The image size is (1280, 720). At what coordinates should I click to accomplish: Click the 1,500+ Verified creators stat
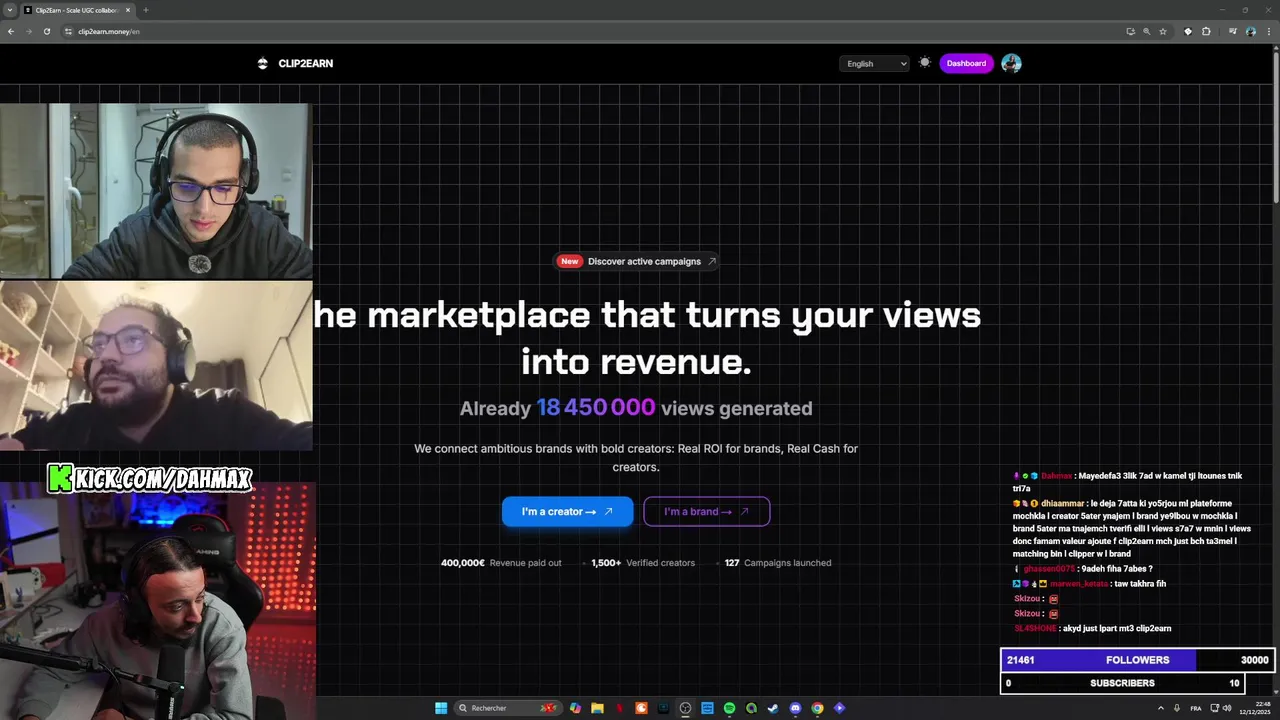click(x=643, y=563)
